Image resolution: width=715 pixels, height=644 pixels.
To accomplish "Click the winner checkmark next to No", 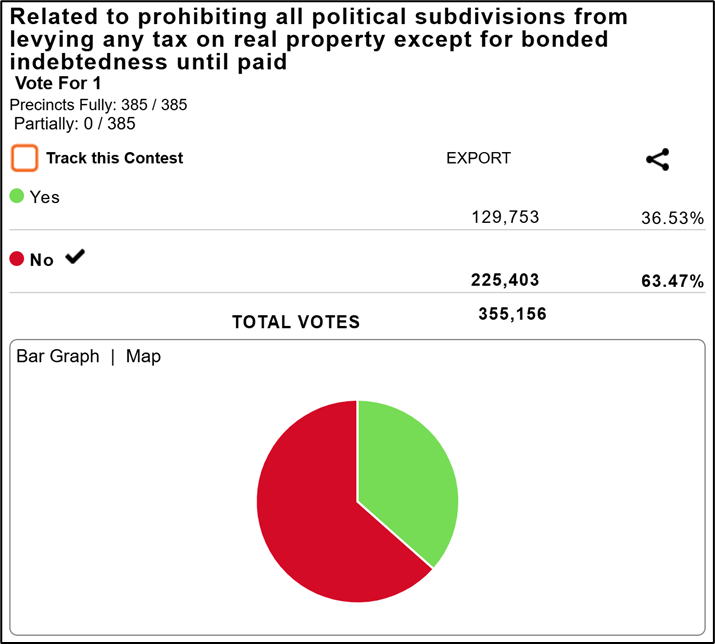I will 75,257.
